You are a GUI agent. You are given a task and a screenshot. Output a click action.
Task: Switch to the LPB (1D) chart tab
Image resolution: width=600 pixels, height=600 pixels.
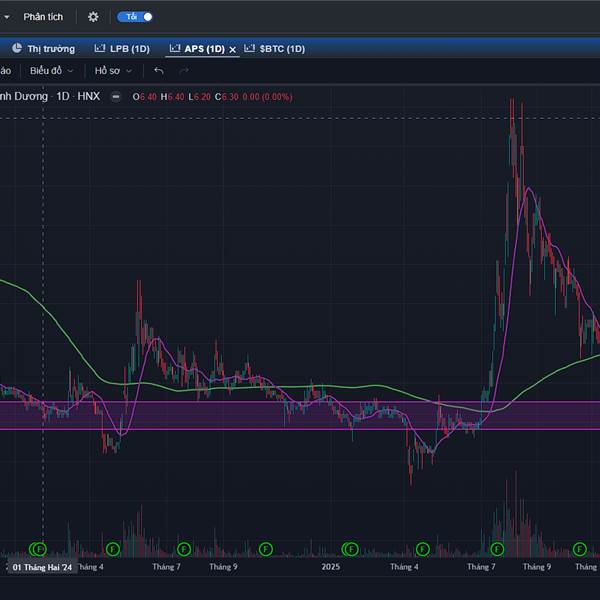click(128, 48)
